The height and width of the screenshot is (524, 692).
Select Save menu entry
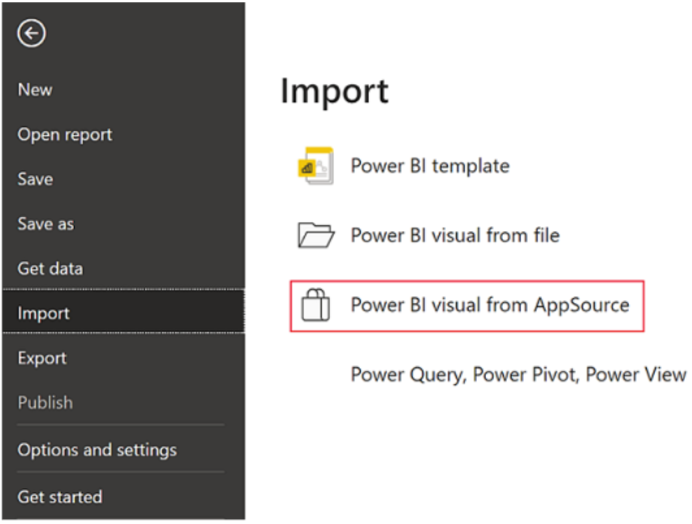click(35, 179)
